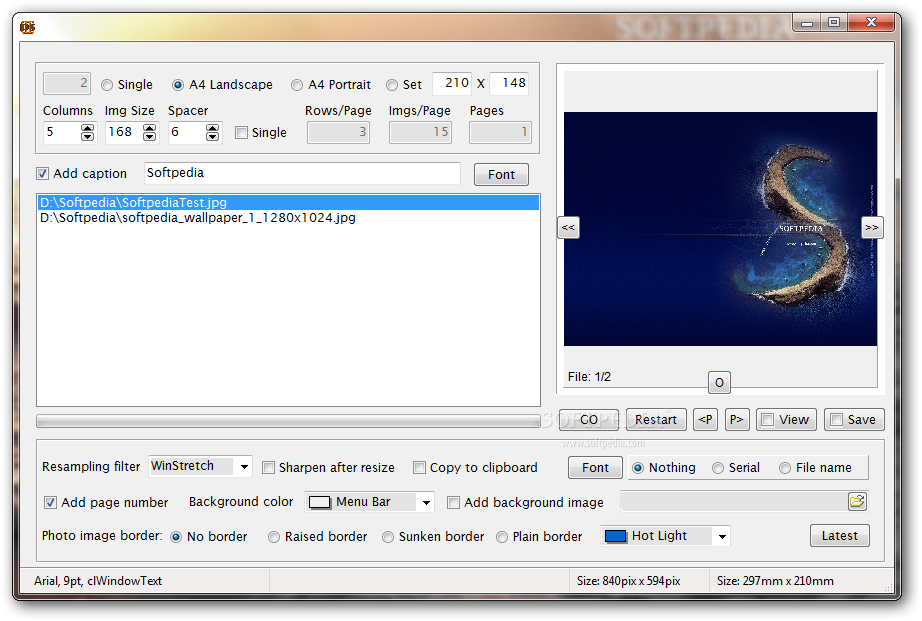Decrease the Img Size value with down arrow
This screenshot has width=922, height=621.
coord(150,136)
